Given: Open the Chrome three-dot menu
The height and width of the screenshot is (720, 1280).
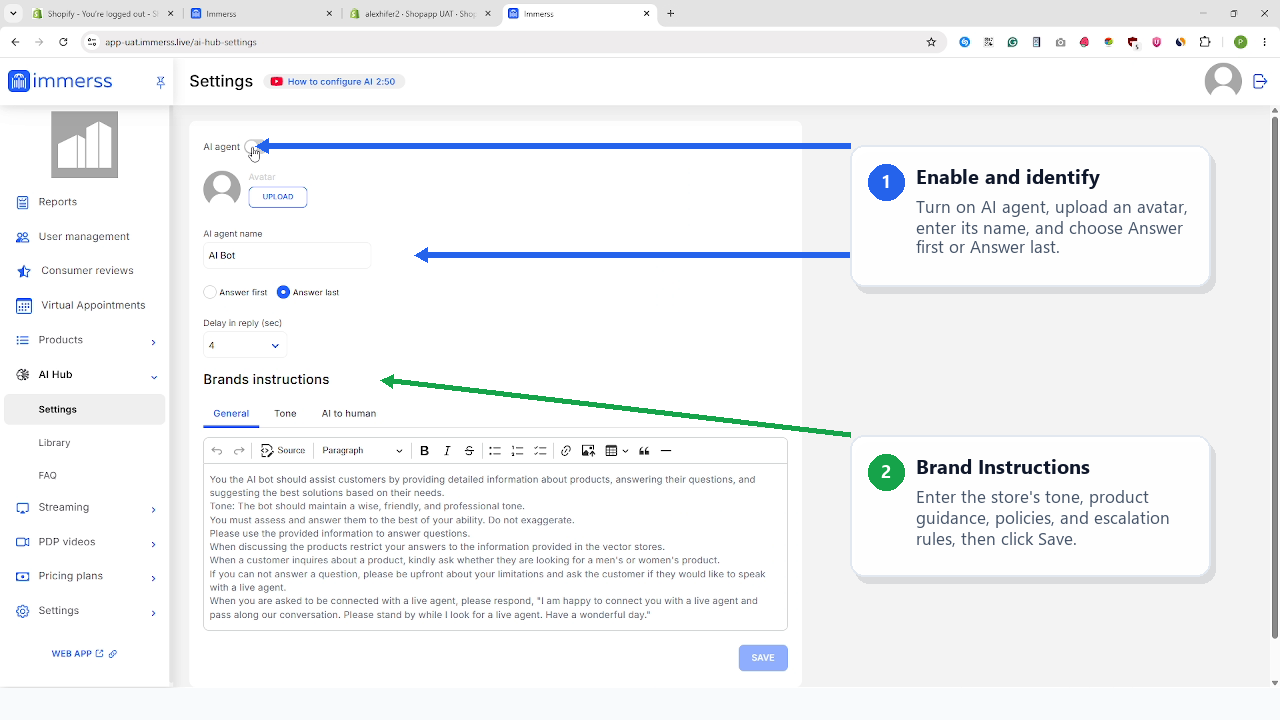Looking at the screenshot, I should click(1264, 42).
